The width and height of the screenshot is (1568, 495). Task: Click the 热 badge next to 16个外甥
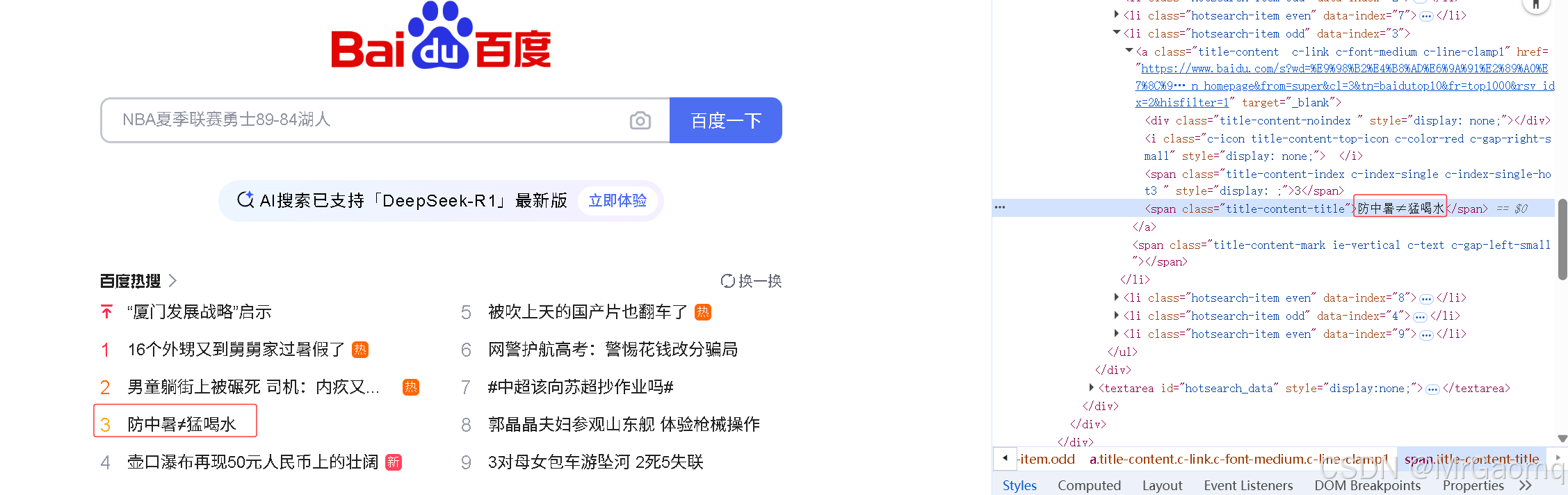(x=360, y=349)
